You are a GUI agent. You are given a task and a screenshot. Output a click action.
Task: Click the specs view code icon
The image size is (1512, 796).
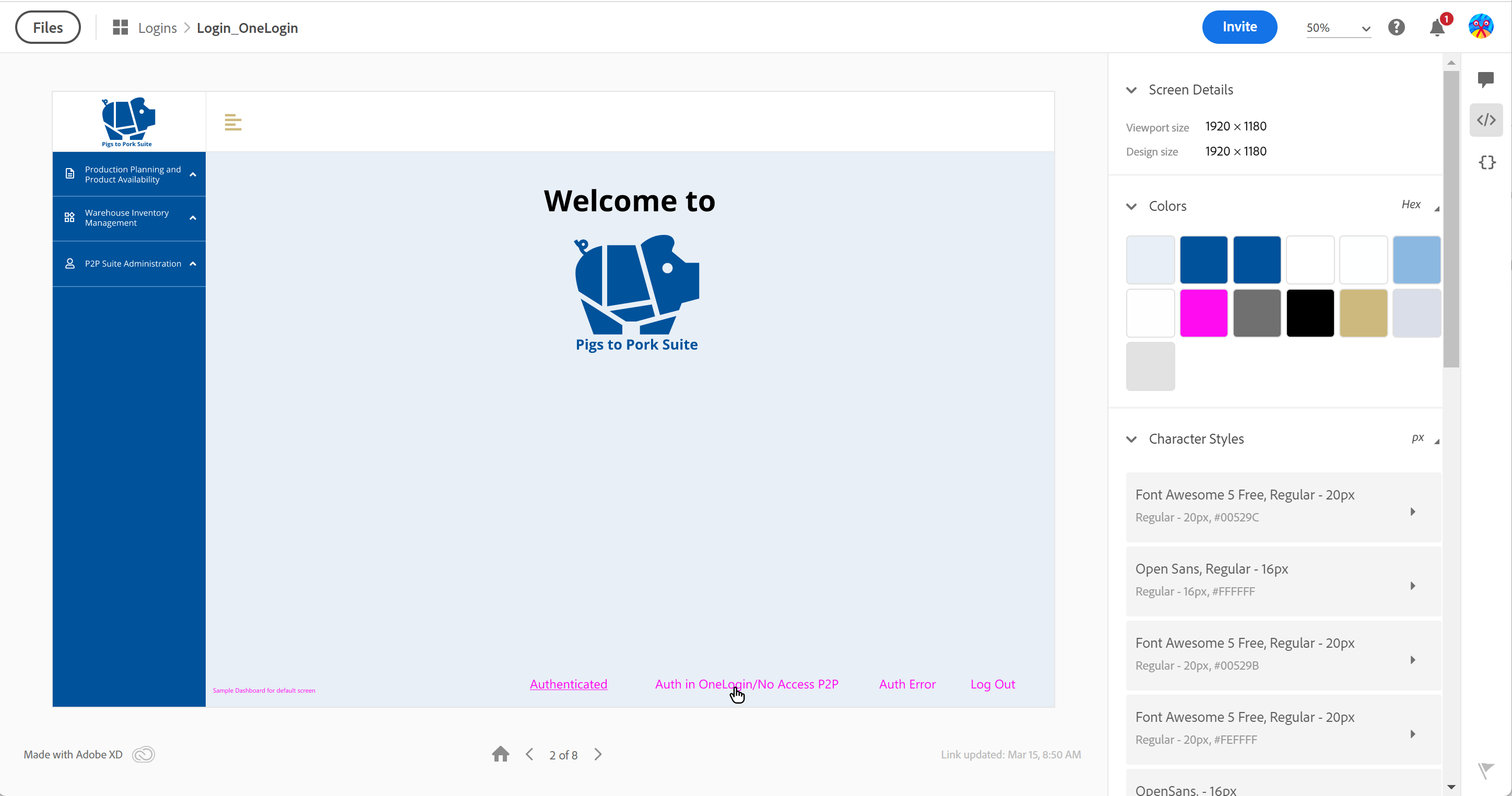pos(1485,121)
